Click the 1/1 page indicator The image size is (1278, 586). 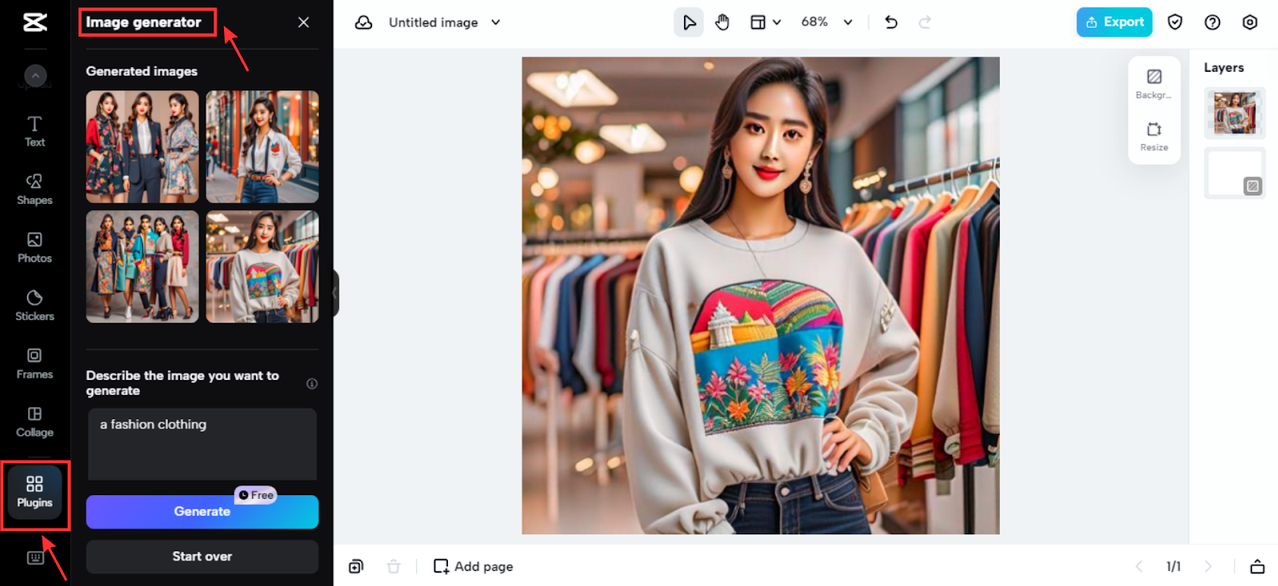[1174, 566]
